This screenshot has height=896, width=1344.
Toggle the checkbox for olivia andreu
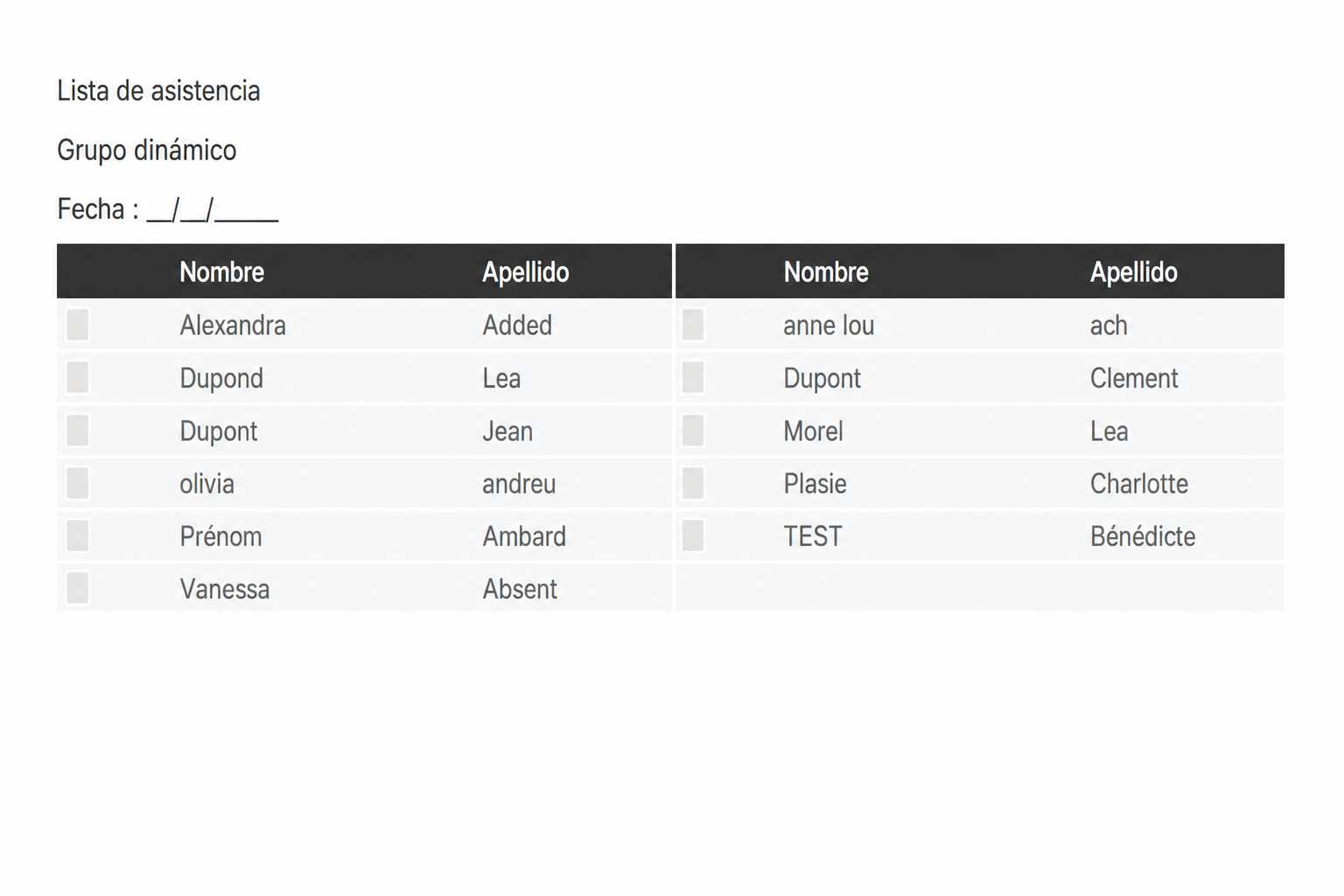click(78, 483)
